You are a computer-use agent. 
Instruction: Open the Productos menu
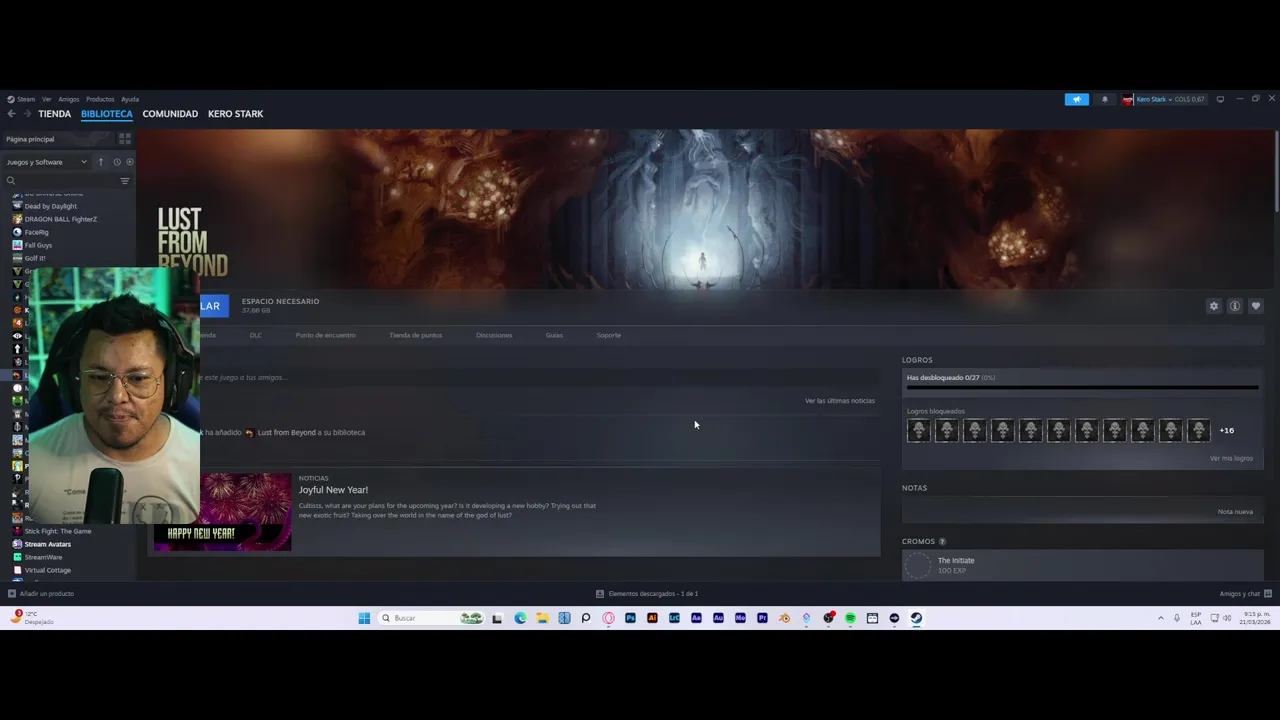coord(100,99)
